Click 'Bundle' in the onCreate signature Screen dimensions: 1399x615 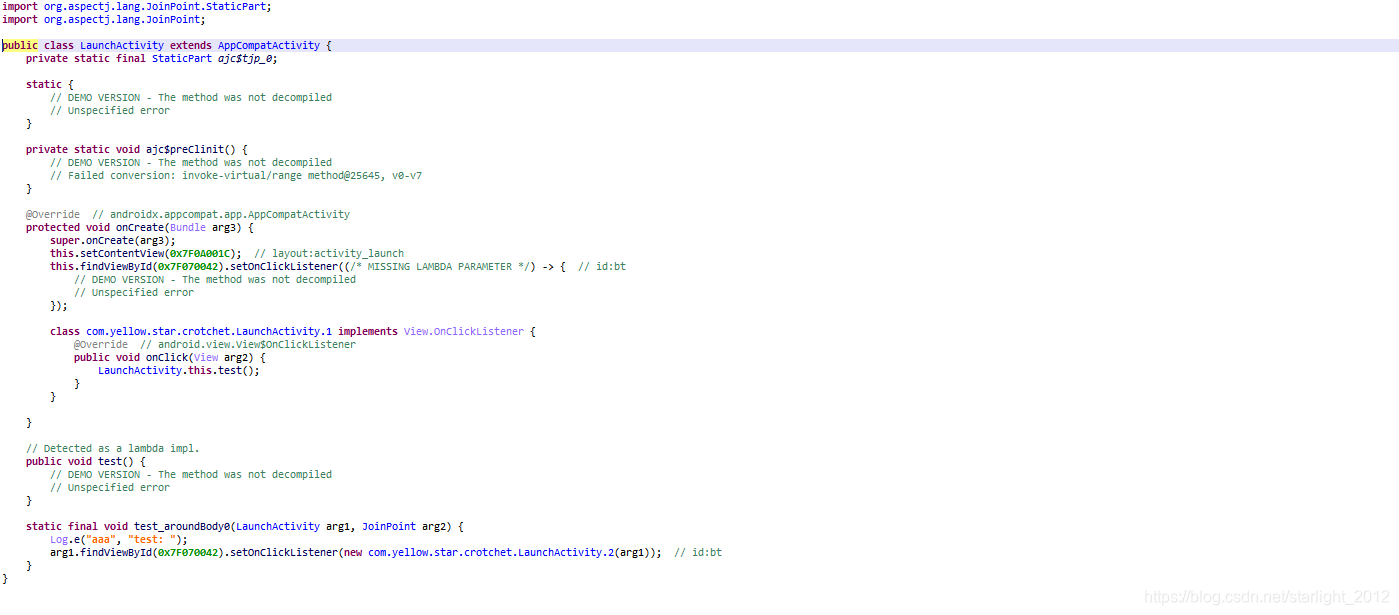(188, 227)
